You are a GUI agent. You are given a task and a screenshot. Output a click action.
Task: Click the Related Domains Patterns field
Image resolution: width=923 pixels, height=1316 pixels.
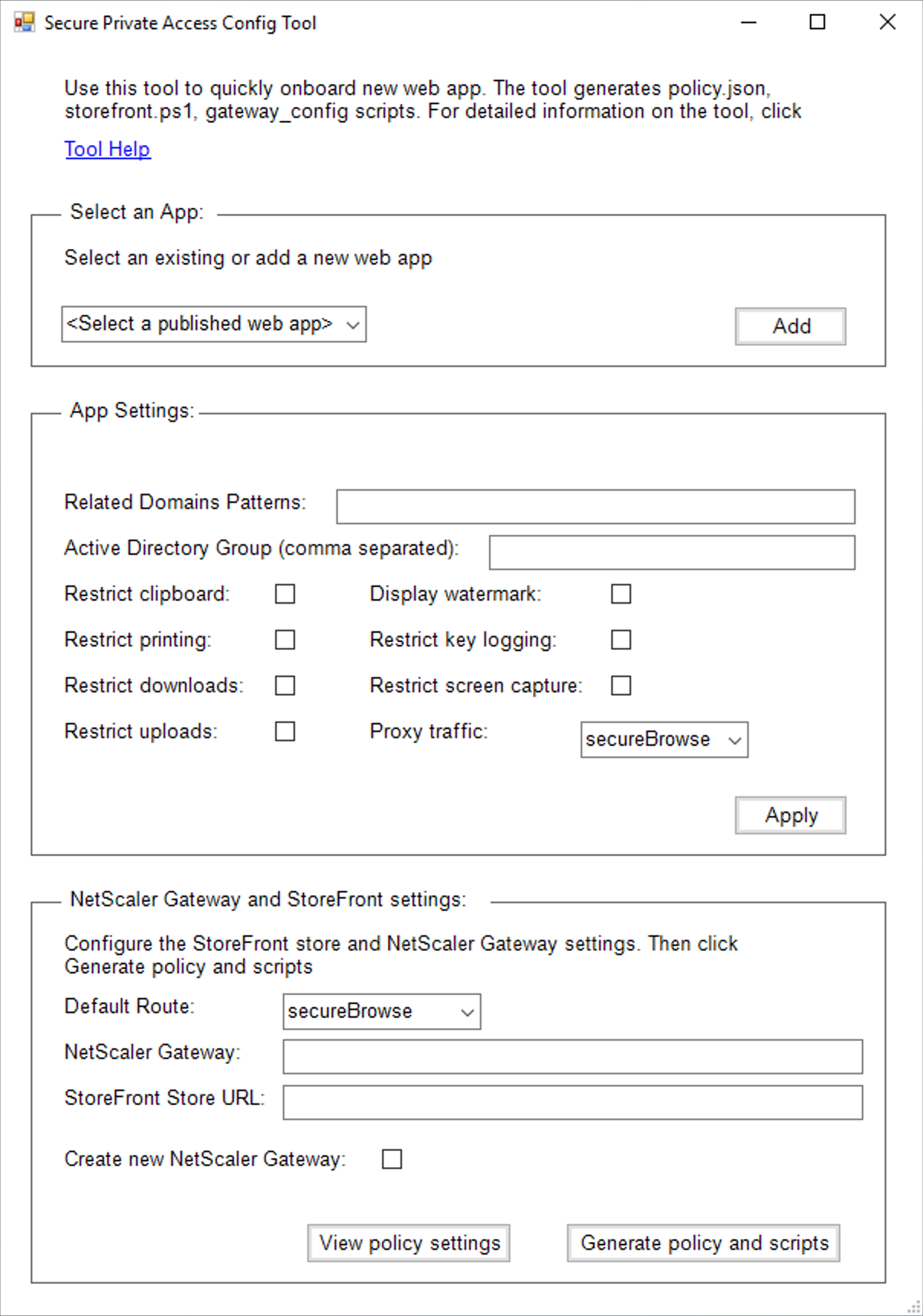click(595, 507)
